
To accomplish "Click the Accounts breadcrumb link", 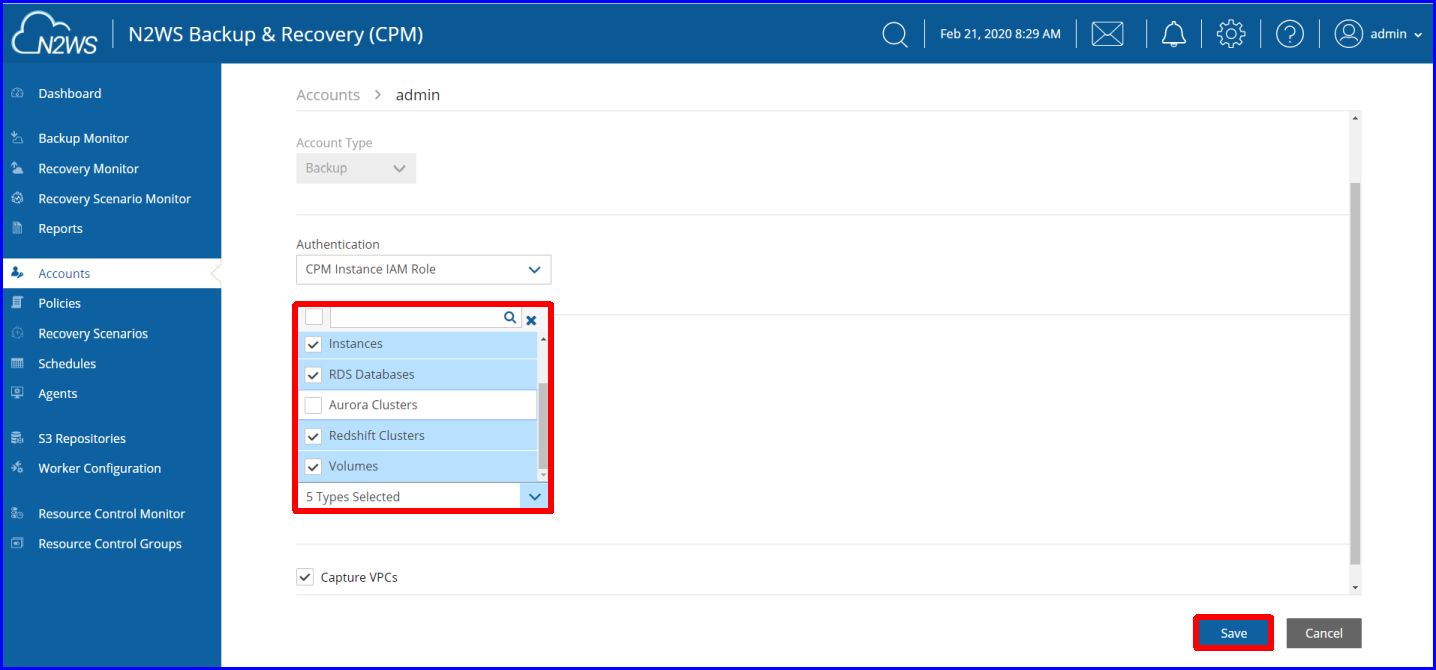I will (x=328, y=95).
